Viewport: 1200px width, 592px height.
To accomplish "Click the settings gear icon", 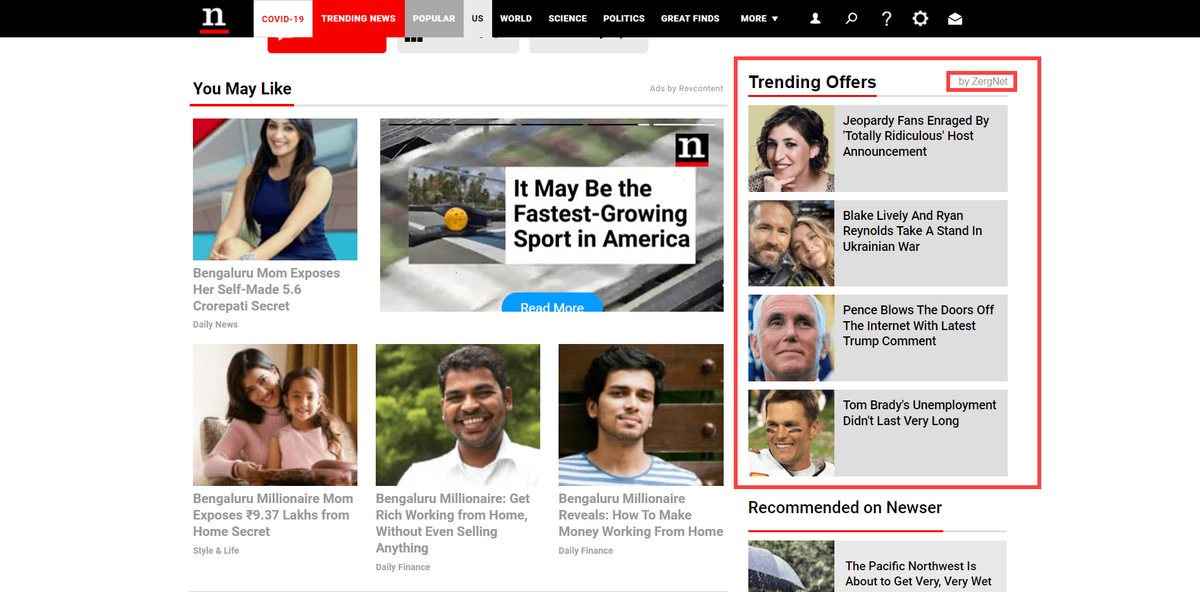I will [x=920, y=18].
